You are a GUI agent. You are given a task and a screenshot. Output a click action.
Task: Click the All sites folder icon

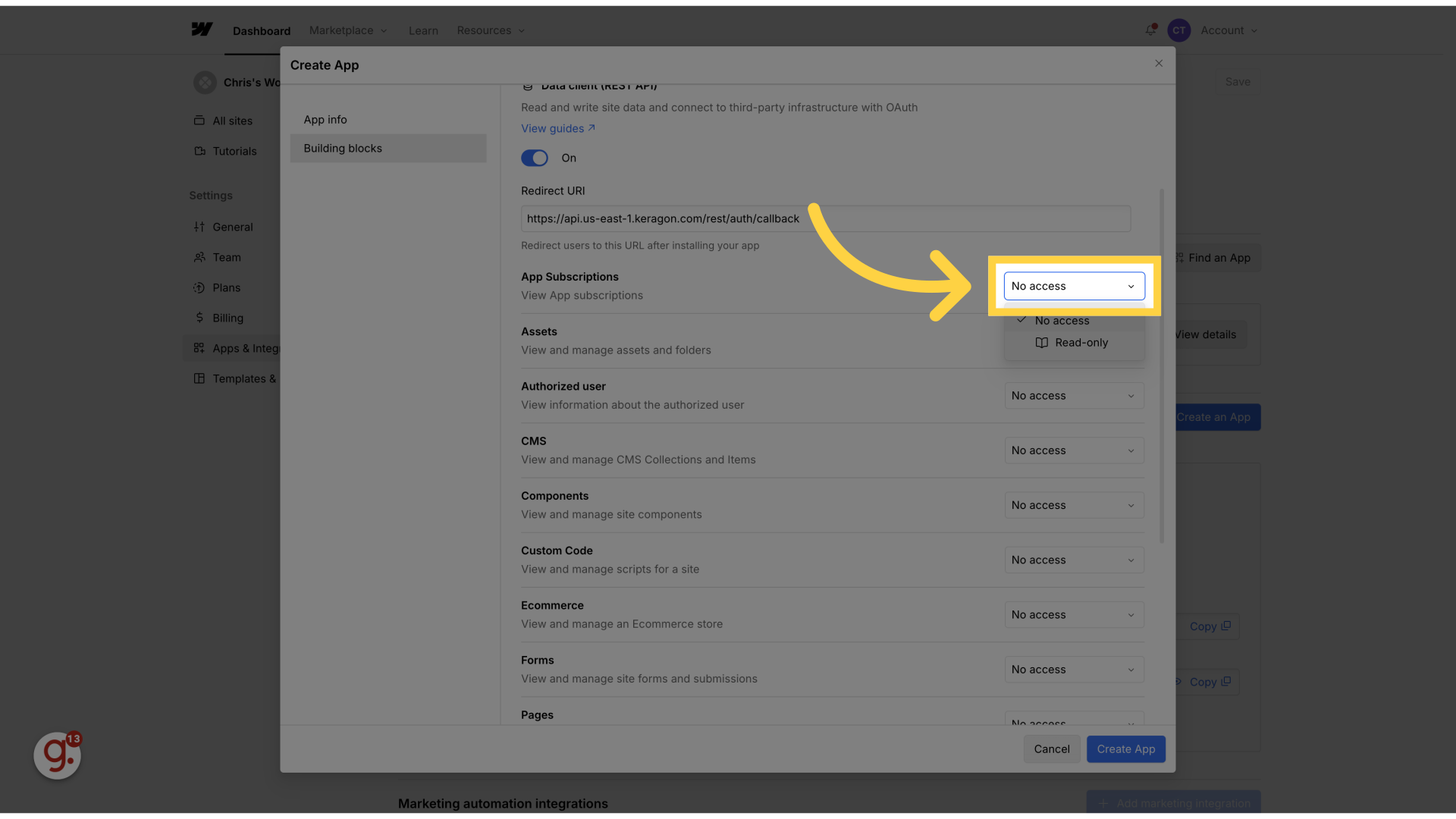[199, 121]
